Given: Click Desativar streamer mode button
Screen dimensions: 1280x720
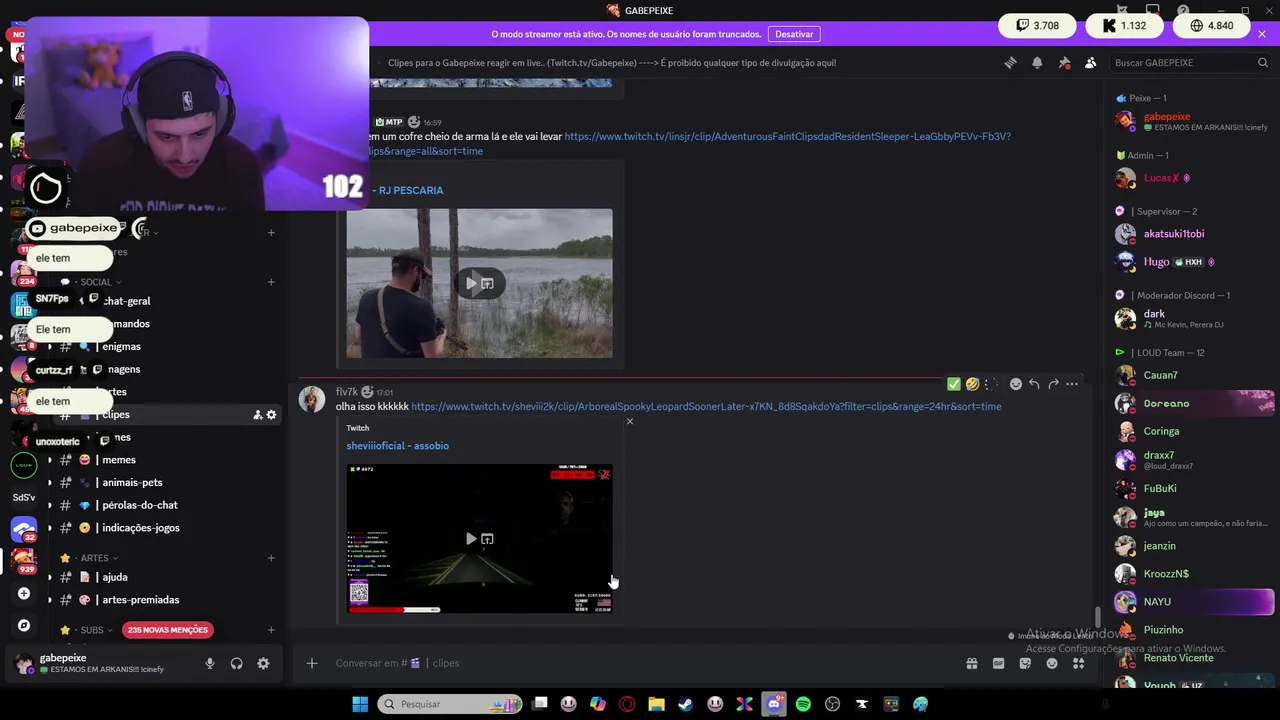Looking at the screenshot, I should [794, 34].
